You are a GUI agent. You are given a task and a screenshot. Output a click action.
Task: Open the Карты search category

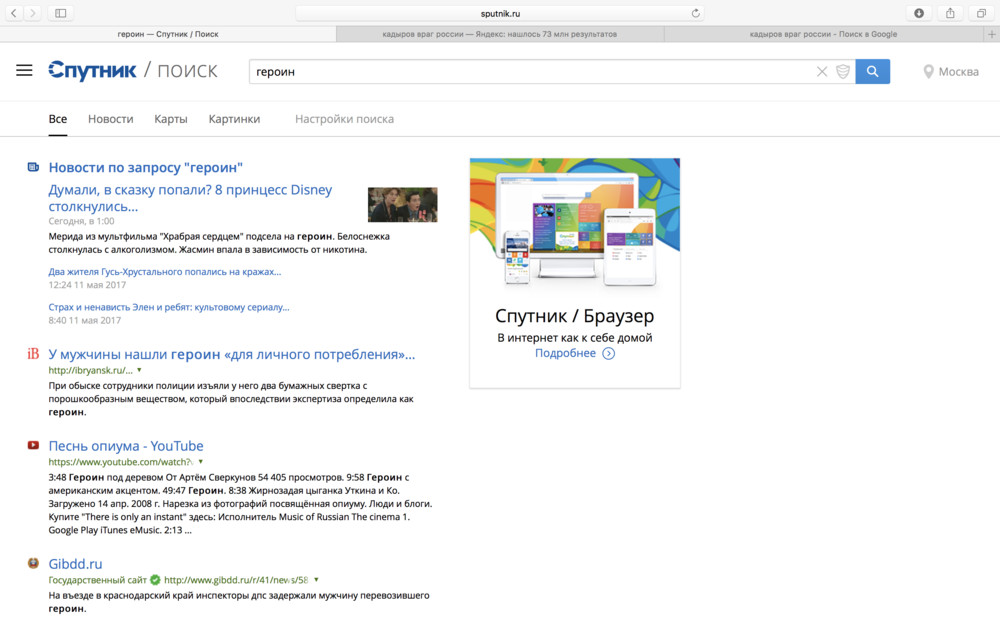click(x=171, y=119)
